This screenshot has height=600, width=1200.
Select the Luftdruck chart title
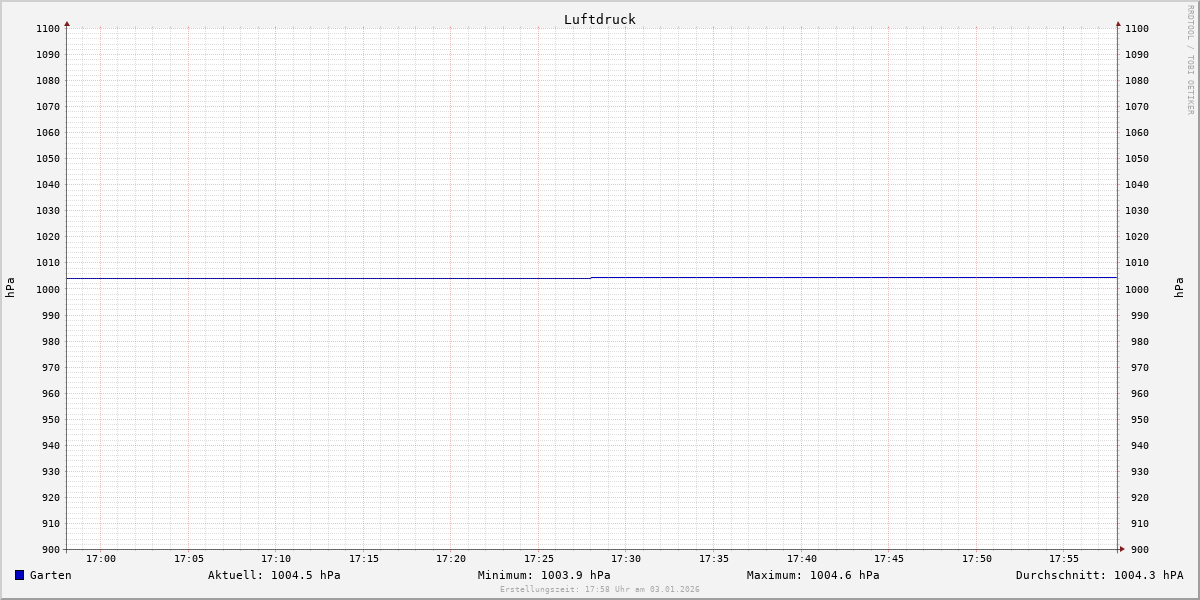599,19
